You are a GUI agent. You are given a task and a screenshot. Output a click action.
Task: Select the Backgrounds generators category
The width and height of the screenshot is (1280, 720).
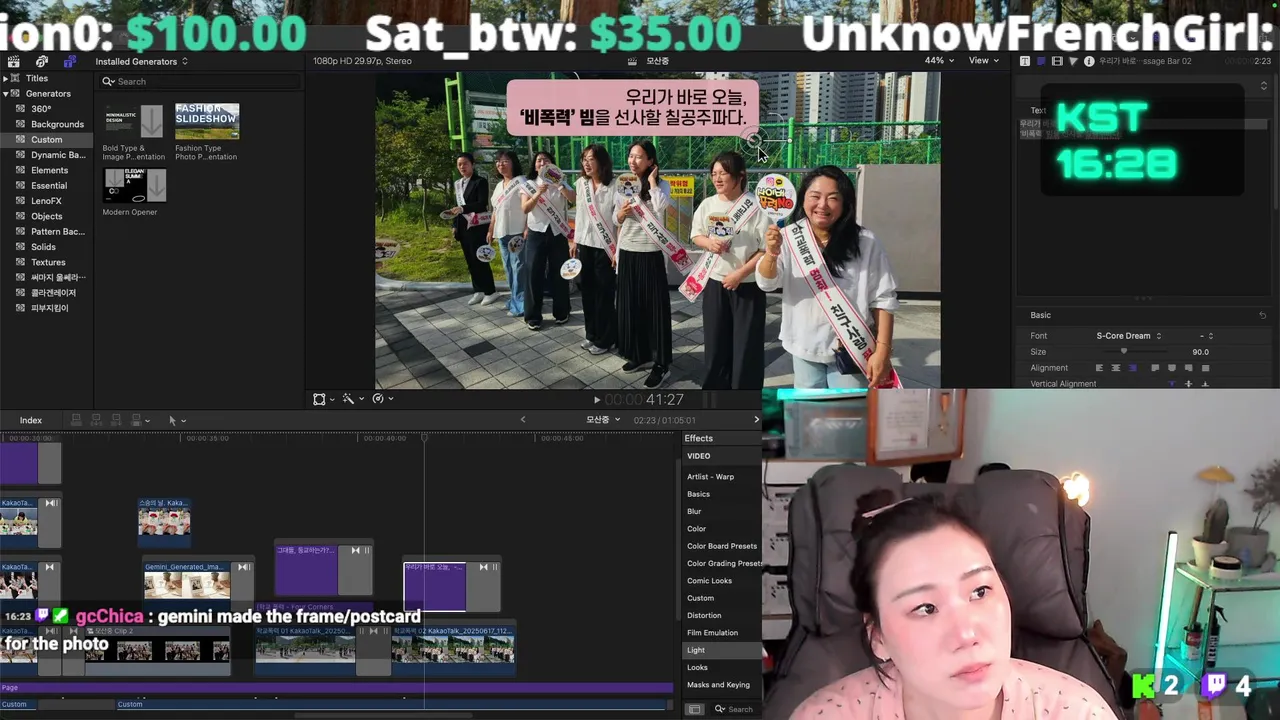pyautogui.click(x=57, y=124)
